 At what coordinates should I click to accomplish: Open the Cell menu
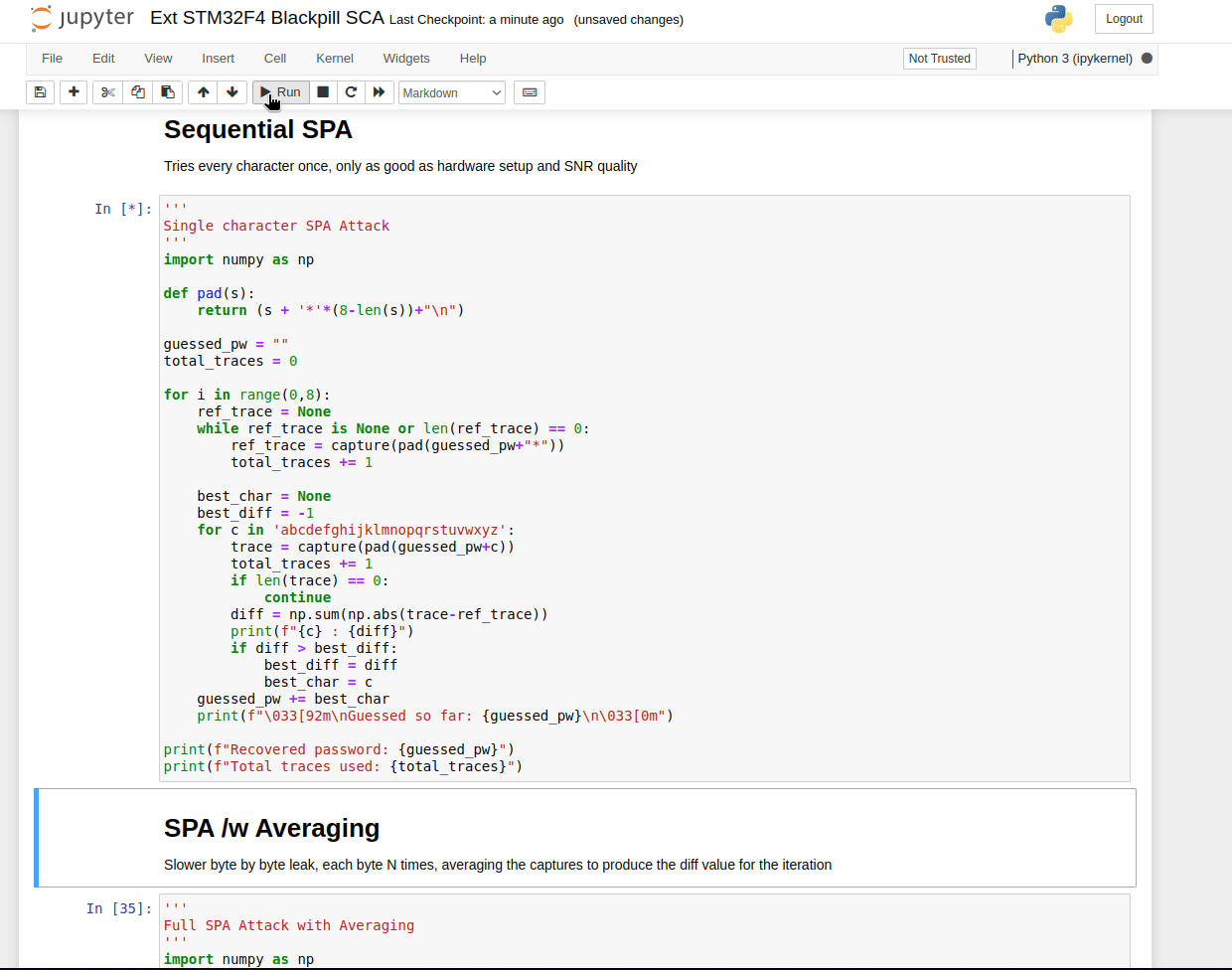click(275, 59)
